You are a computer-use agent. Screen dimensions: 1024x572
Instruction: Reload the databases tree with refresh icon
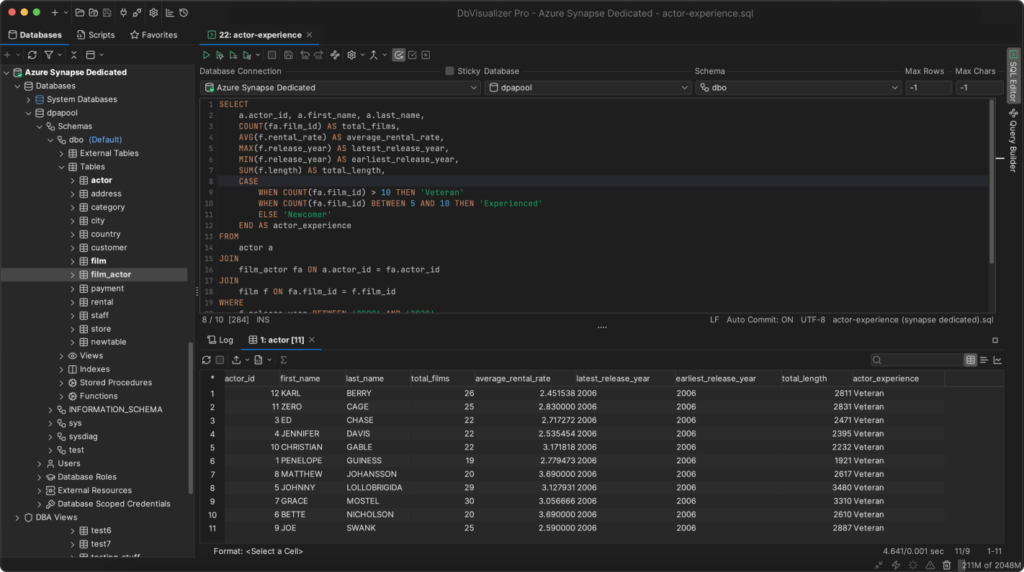(32, 54)
